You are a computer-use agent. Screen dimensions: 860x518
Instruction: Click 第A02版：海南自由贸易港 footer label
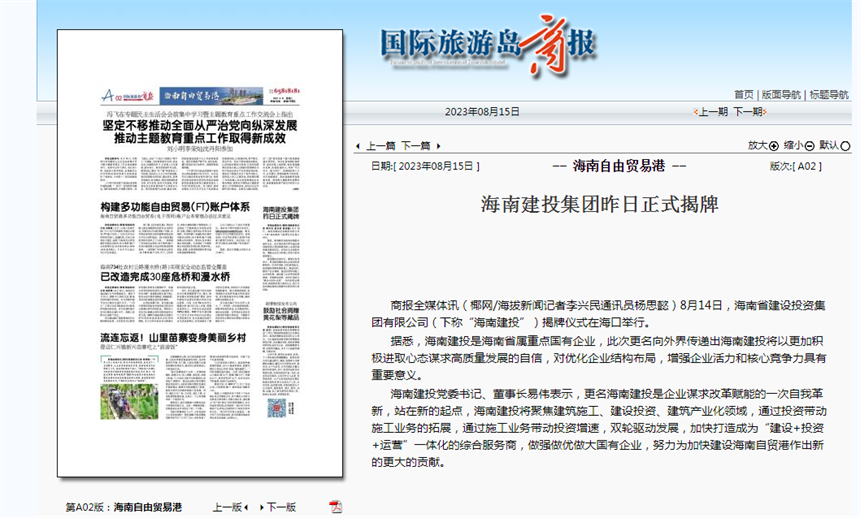tap(123, 507)
